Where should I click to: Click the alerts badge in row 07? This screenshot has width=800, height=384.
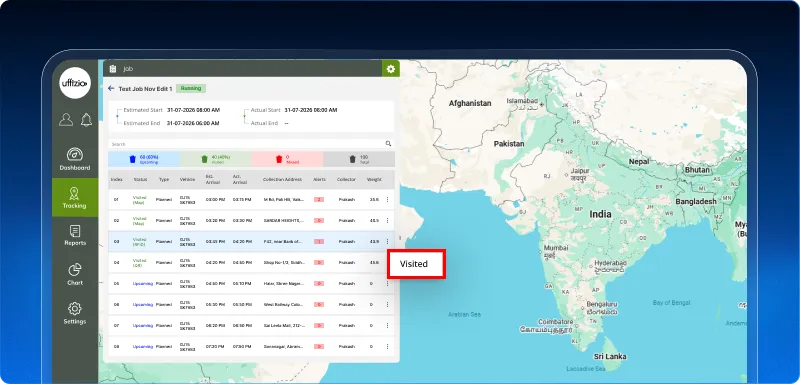pos(319,325)
